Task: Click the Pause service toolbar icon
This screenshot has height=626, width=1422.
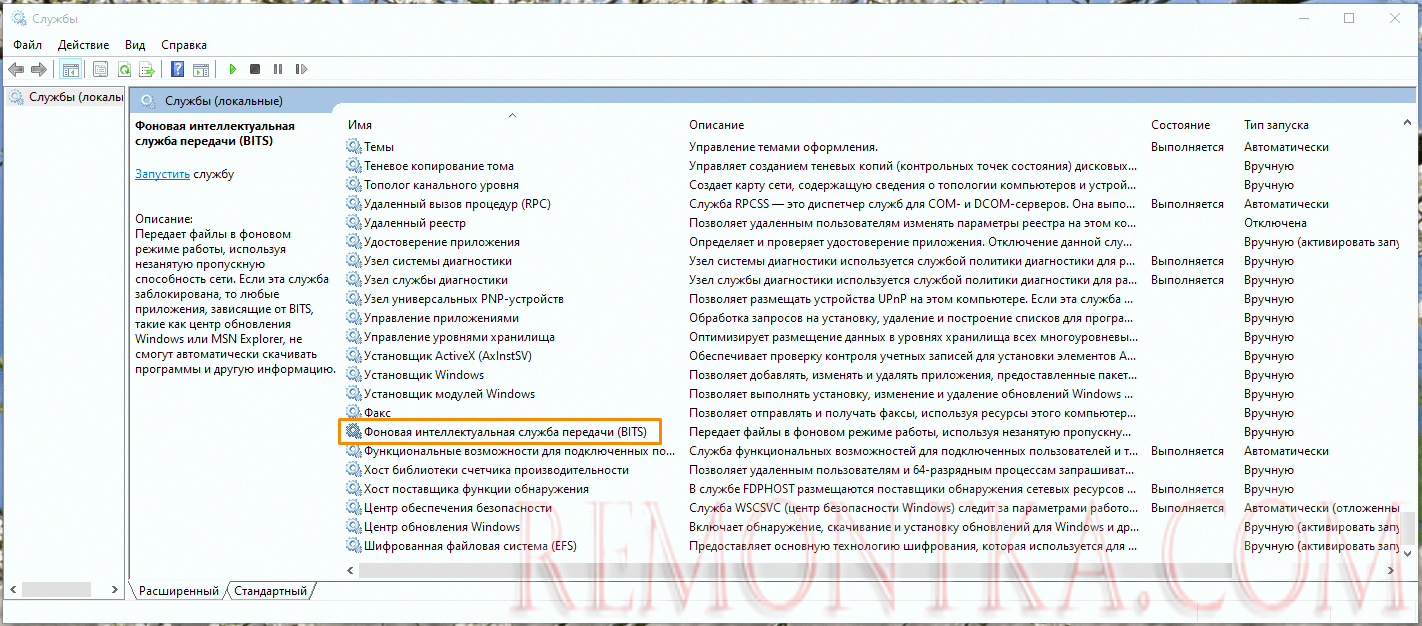Action: [x=277, y=69]
